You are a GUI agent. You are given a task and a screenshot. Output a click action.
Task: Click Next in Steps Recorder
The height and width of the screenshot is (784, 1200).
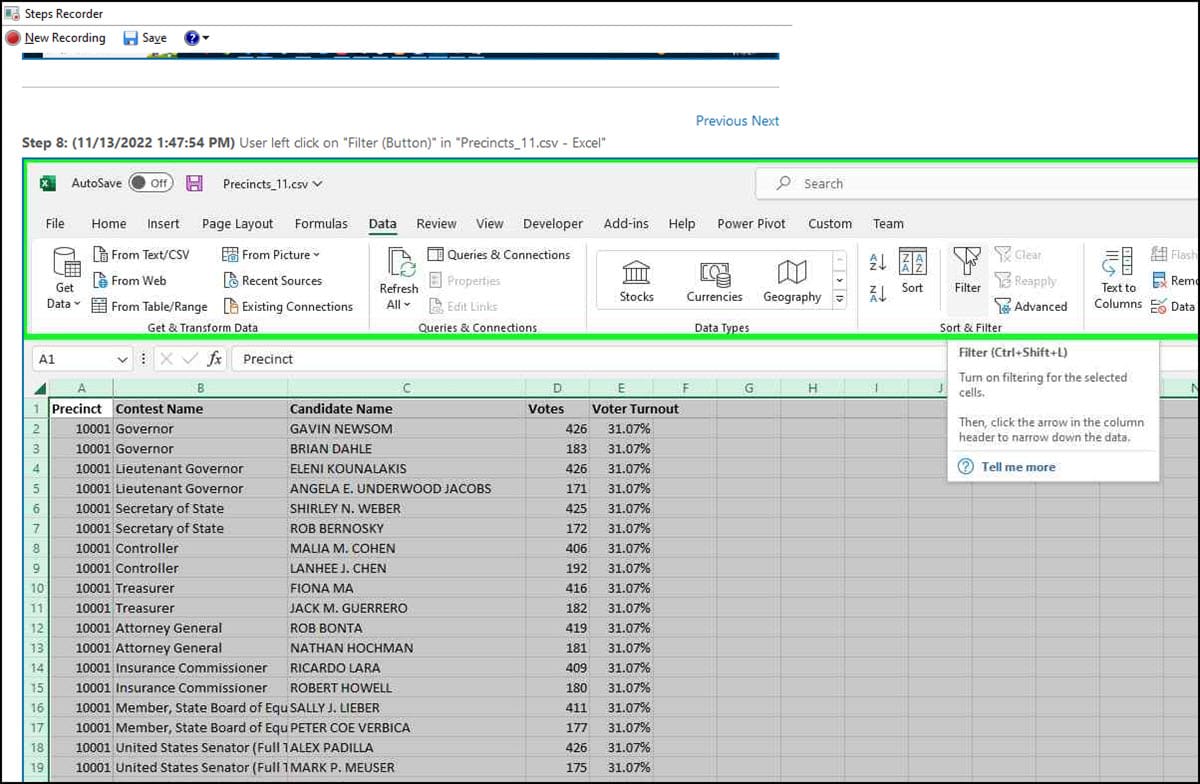(x=765, y=120)
